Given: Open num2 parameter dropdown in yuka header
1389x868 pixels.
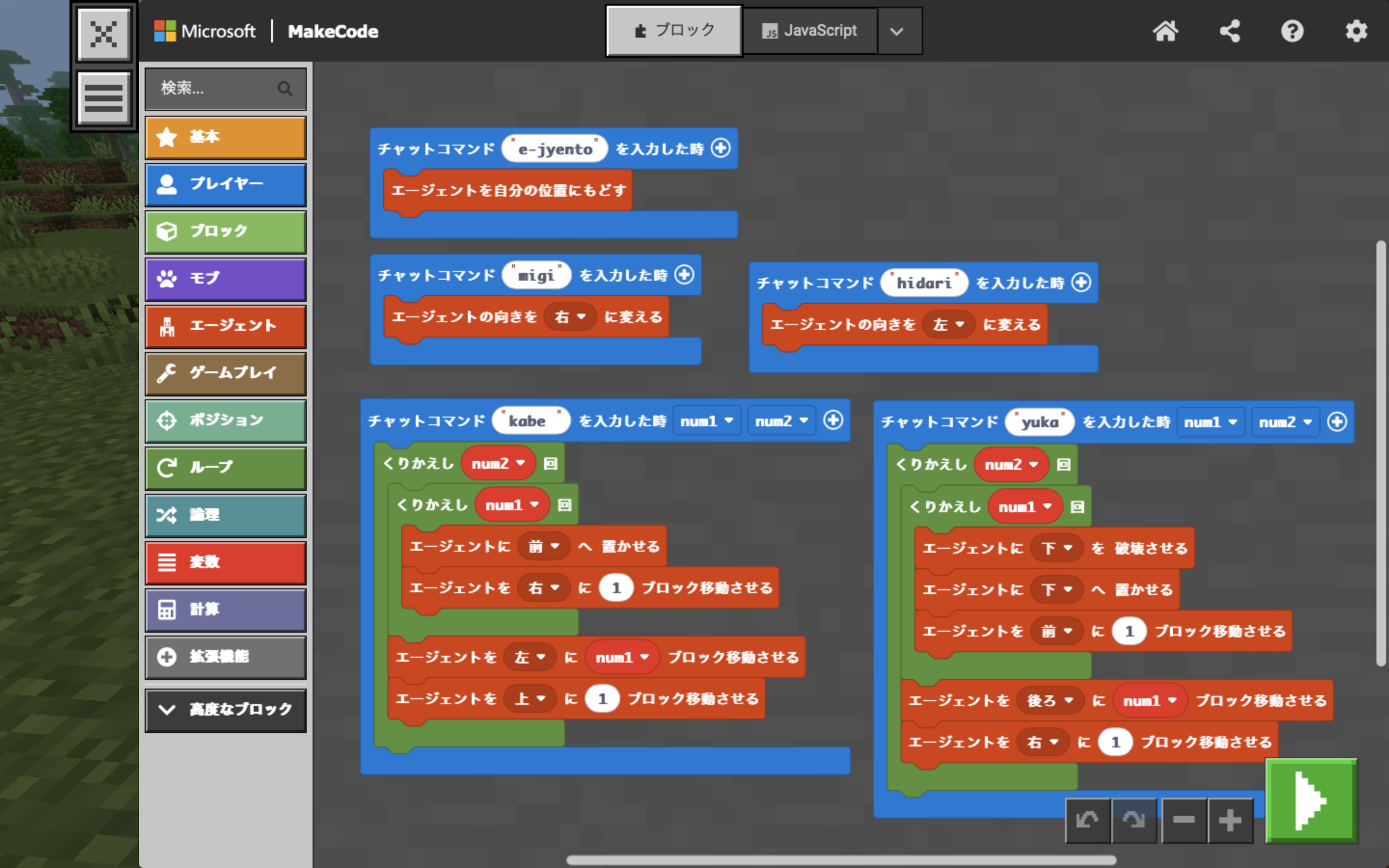Looking at the screenshot, I should coord(1285,422).
